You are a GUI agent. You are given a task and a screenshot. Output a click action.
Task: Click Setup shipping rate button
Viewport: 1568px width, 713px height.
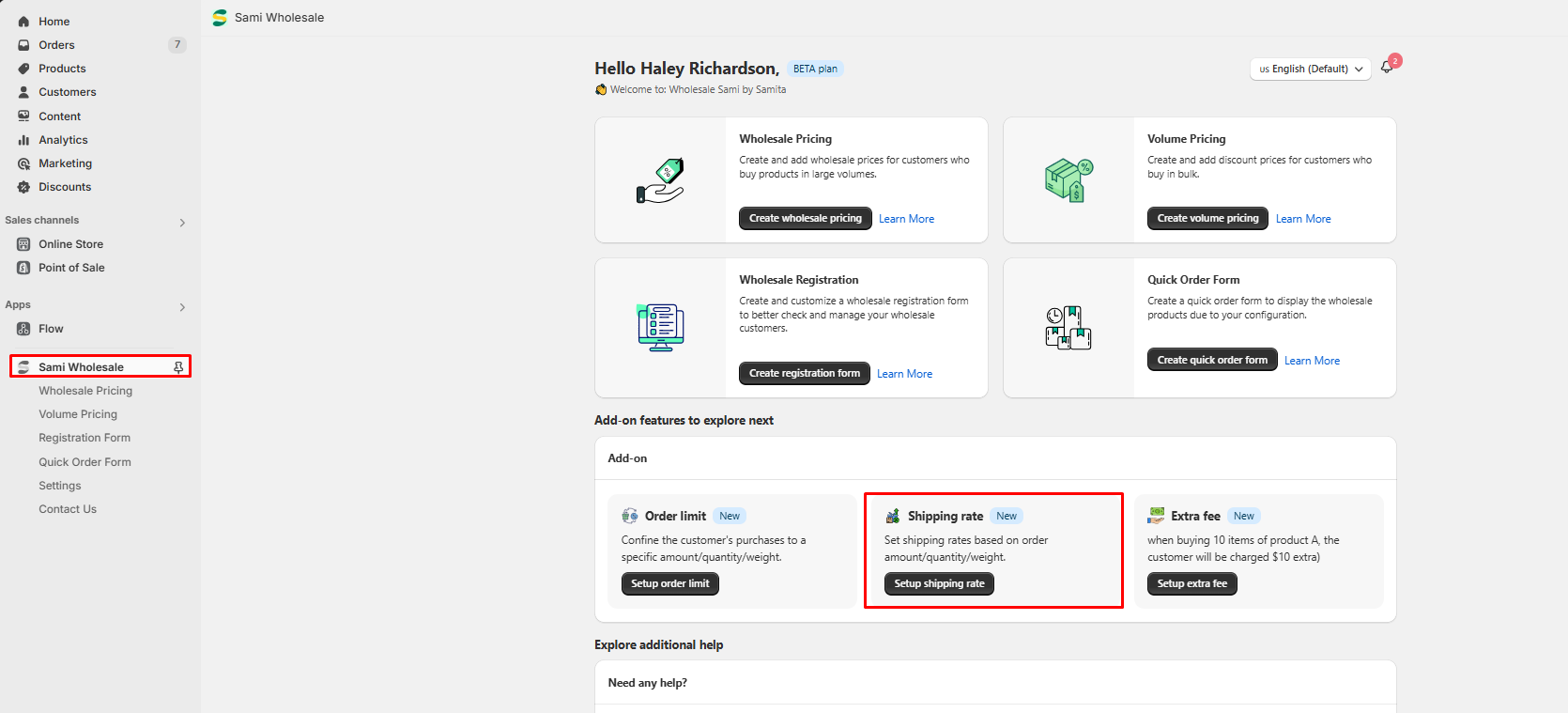pos(939,583)
